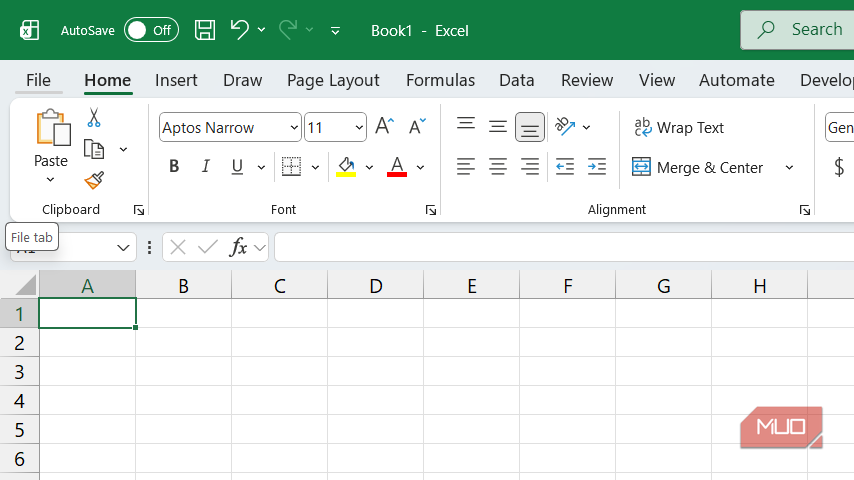This screenshot has height=480, width=854.
Task: Apply the yellow Fill Color
Action: pos(346,167)
